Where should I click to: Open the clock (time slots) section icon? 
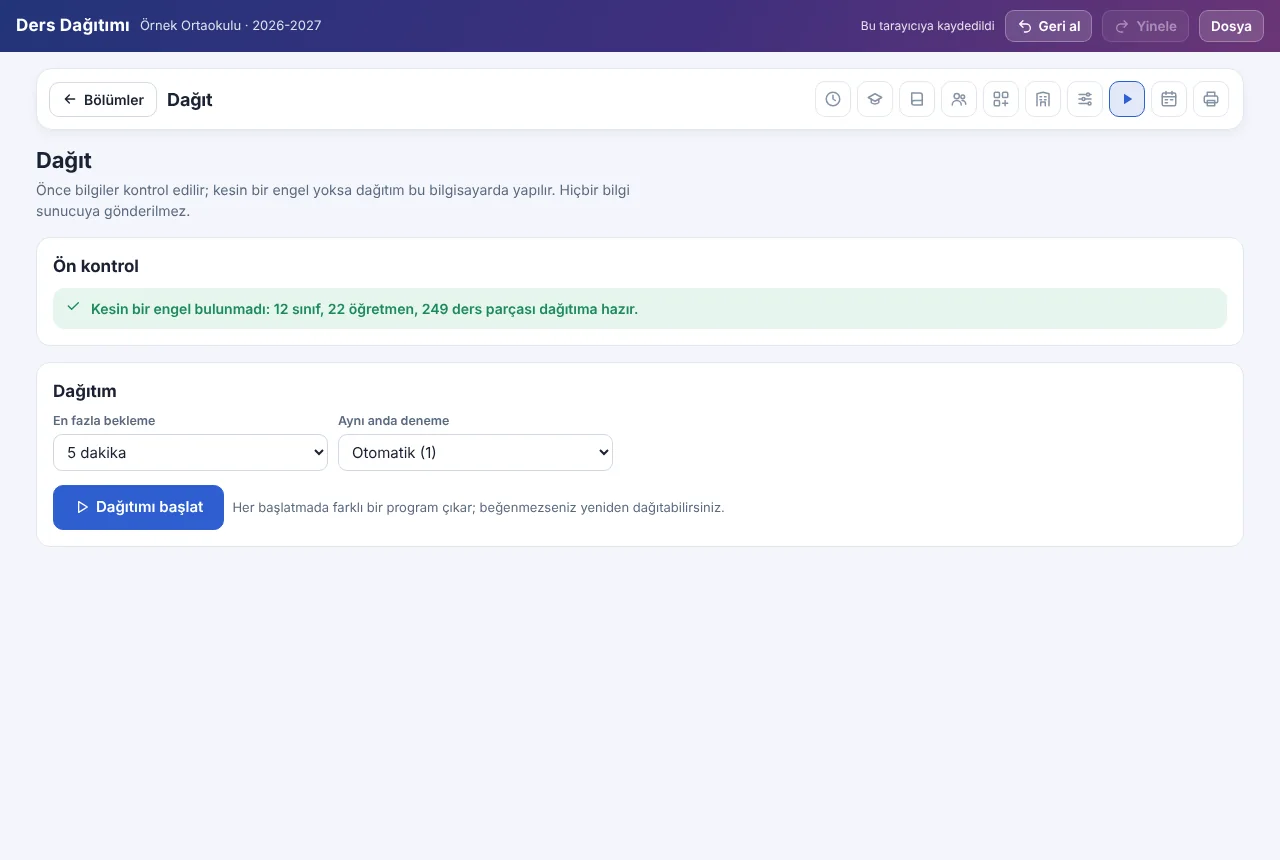click(833, 99)
